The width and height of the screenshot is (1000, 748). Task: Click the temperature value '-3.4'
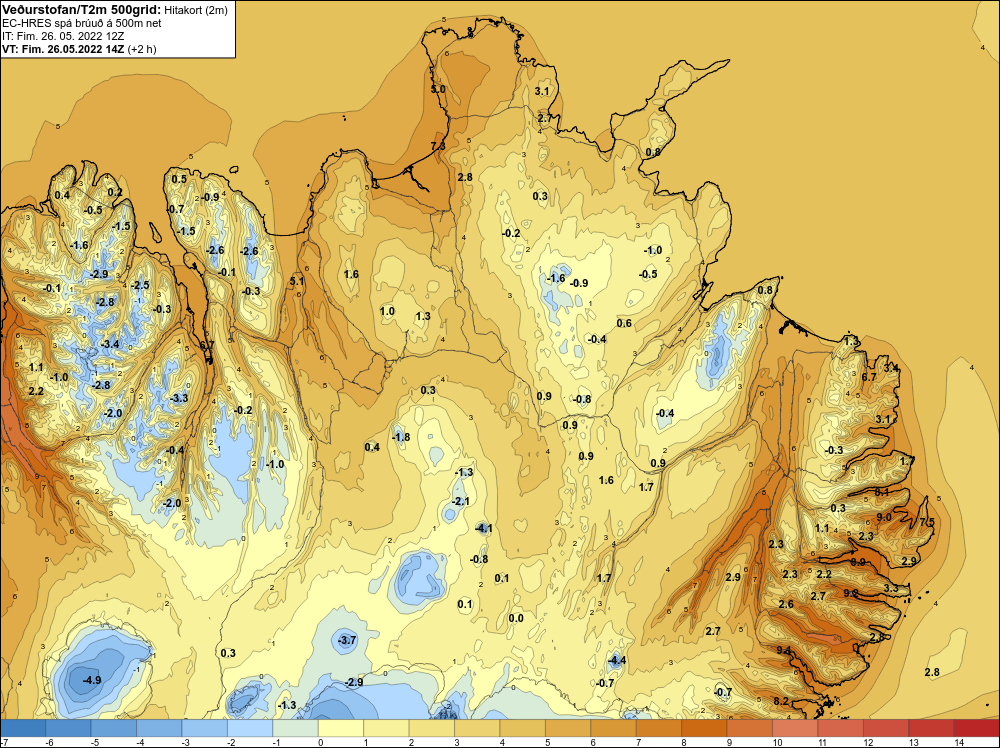110,344
